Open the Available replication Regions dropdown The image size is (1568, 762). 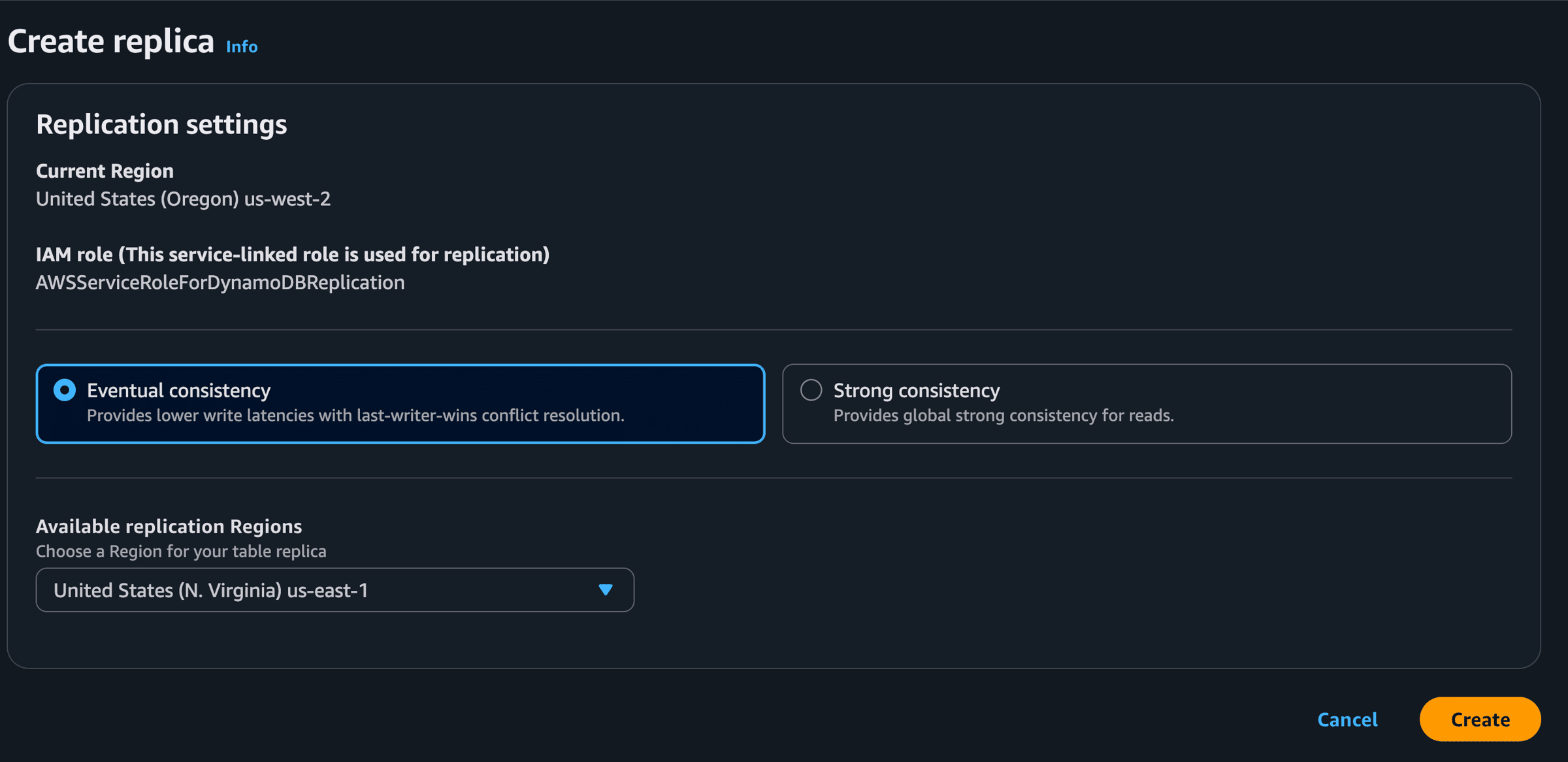click(335, 590)
